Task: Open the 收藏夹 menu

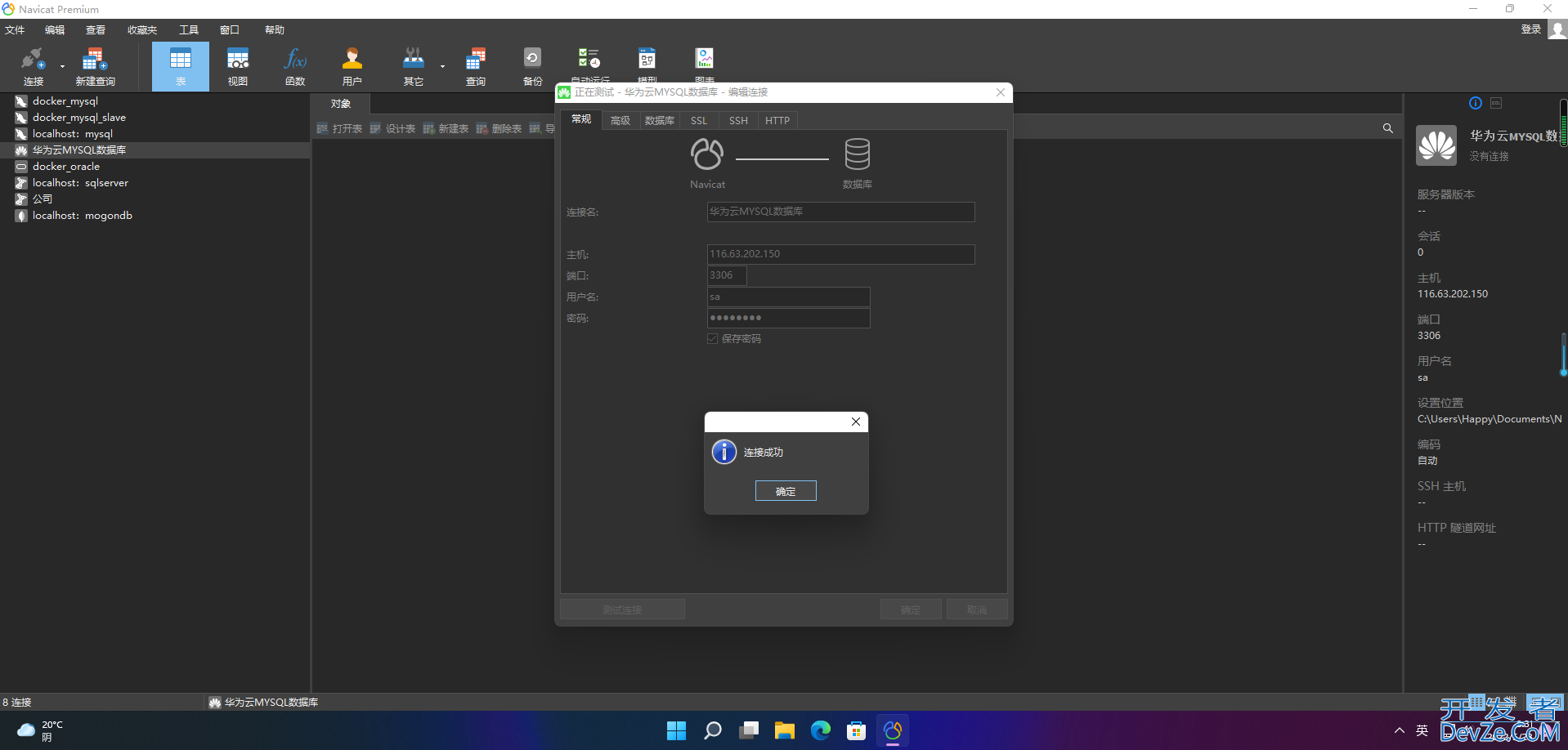Action: pos(142,30)
